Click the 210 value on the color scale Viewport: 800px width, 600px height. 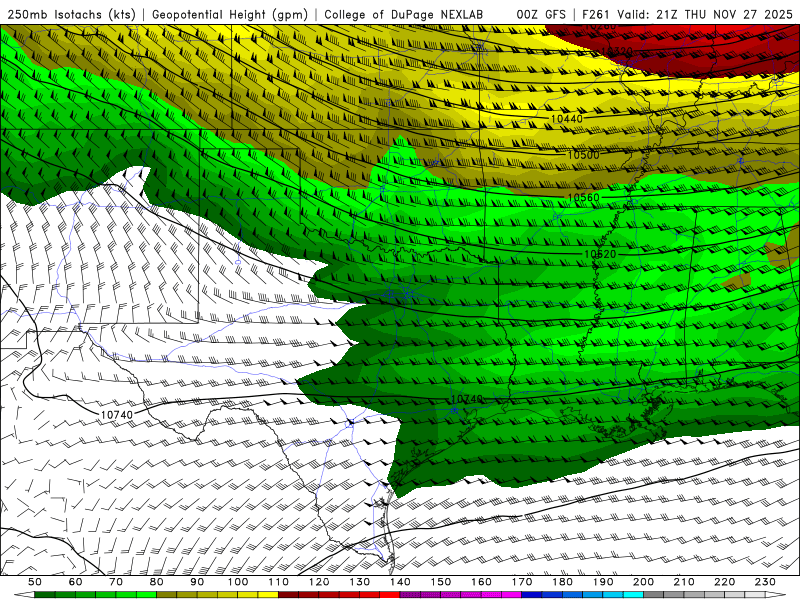pyautogui.click(x=684, y=582)
